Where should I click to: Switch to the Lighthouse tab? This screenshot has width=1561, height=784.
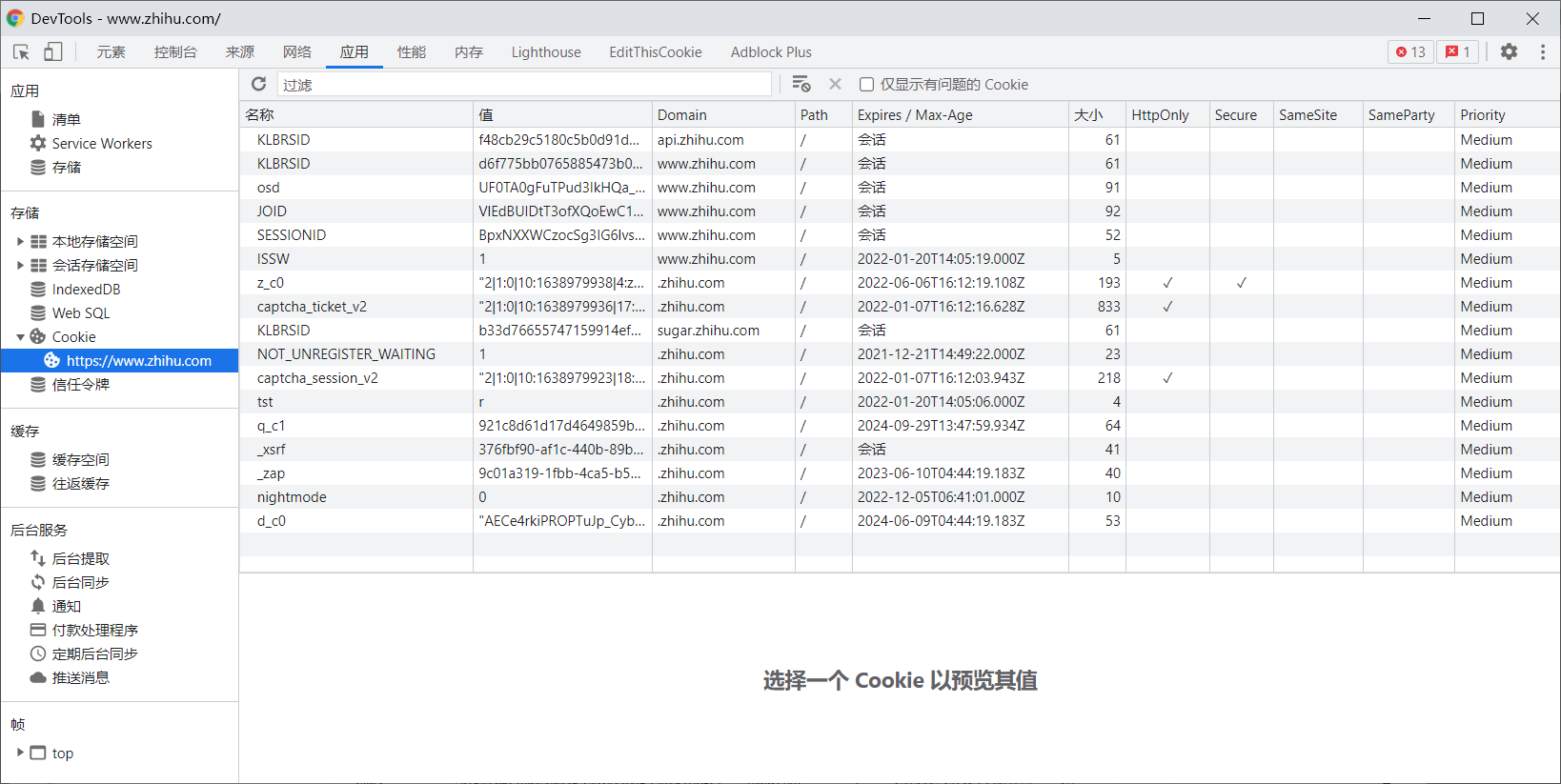click(x=546, y=52)
